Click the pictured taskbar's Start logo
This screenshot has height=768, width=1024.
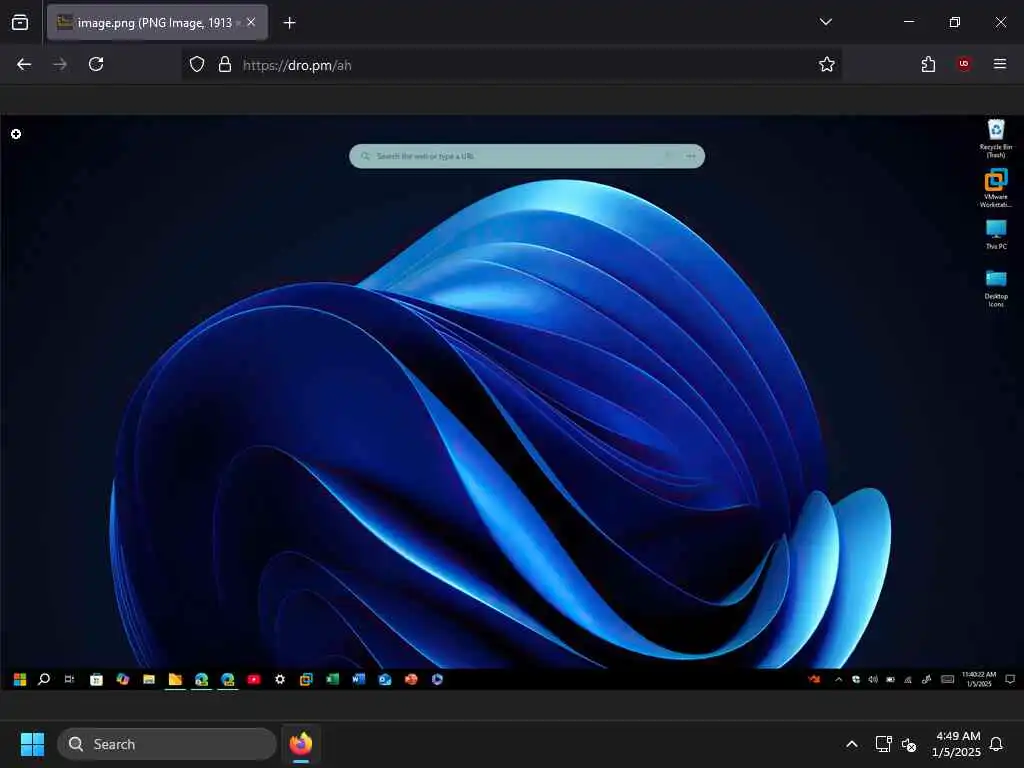[20, 679]
